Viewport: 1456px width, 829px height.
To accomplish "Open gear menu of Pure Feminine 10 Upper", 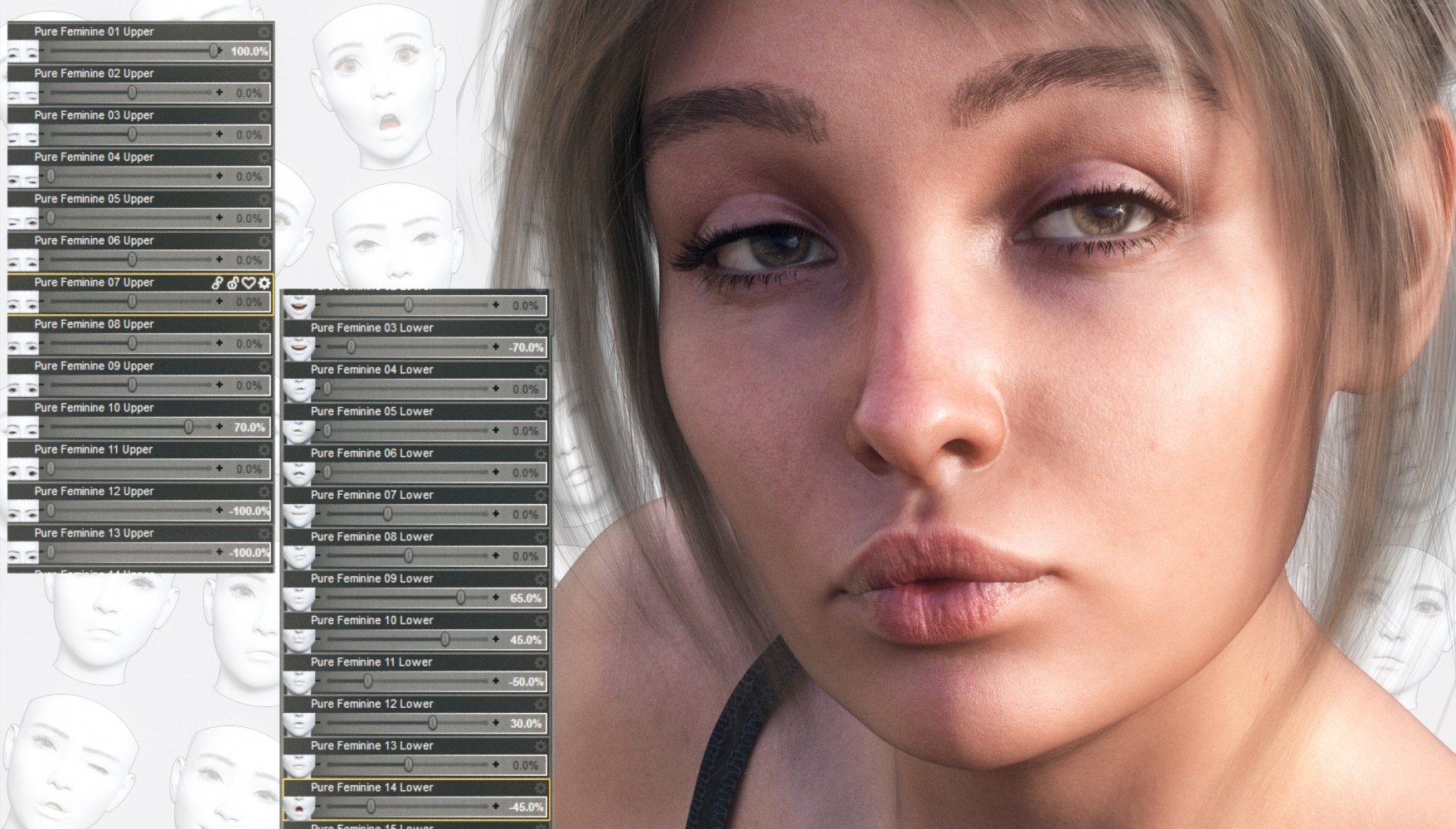I will [265, 408].
